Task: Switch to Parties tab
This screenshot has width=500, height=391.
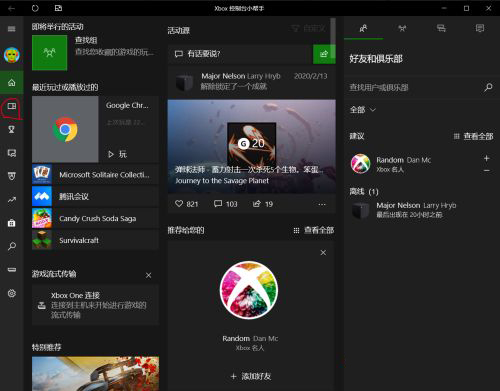Action: point(402,28)
